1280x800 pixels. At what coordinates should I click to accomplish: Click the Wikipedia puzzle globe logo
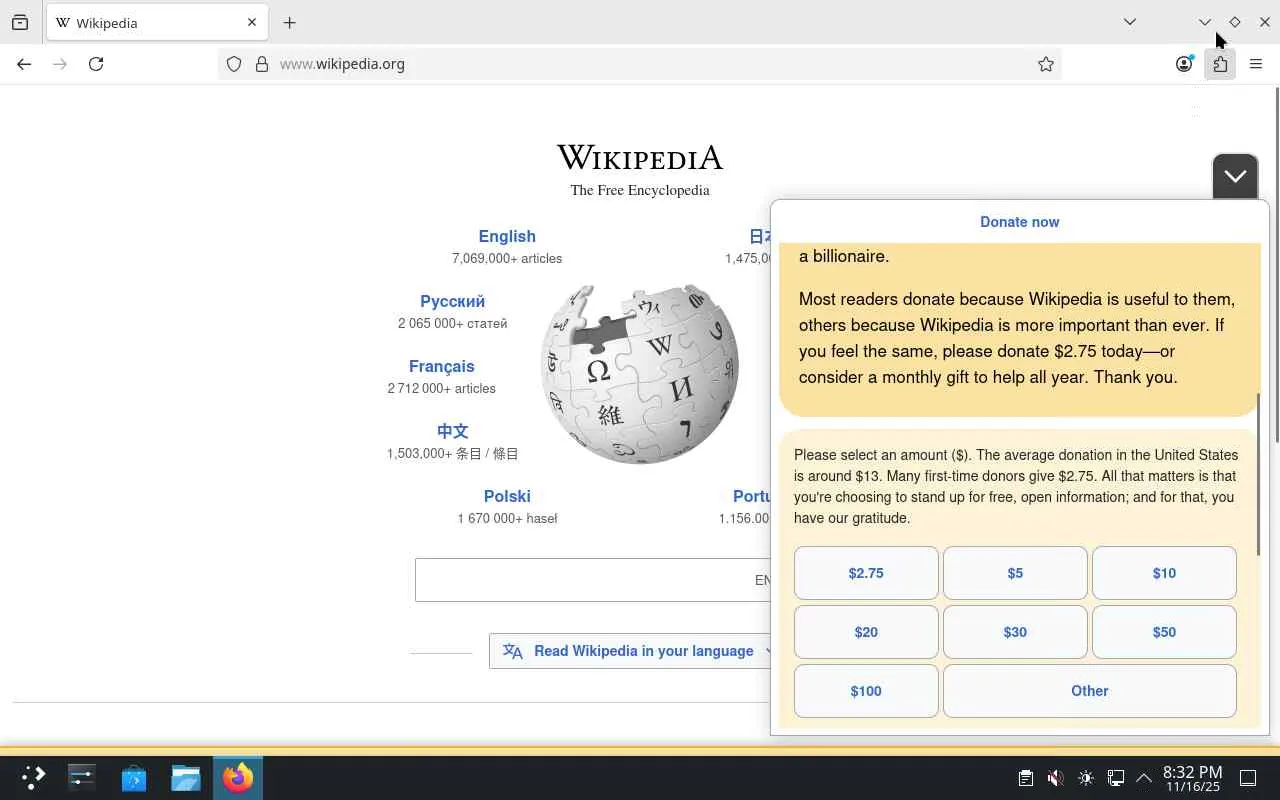click(640, 374)
